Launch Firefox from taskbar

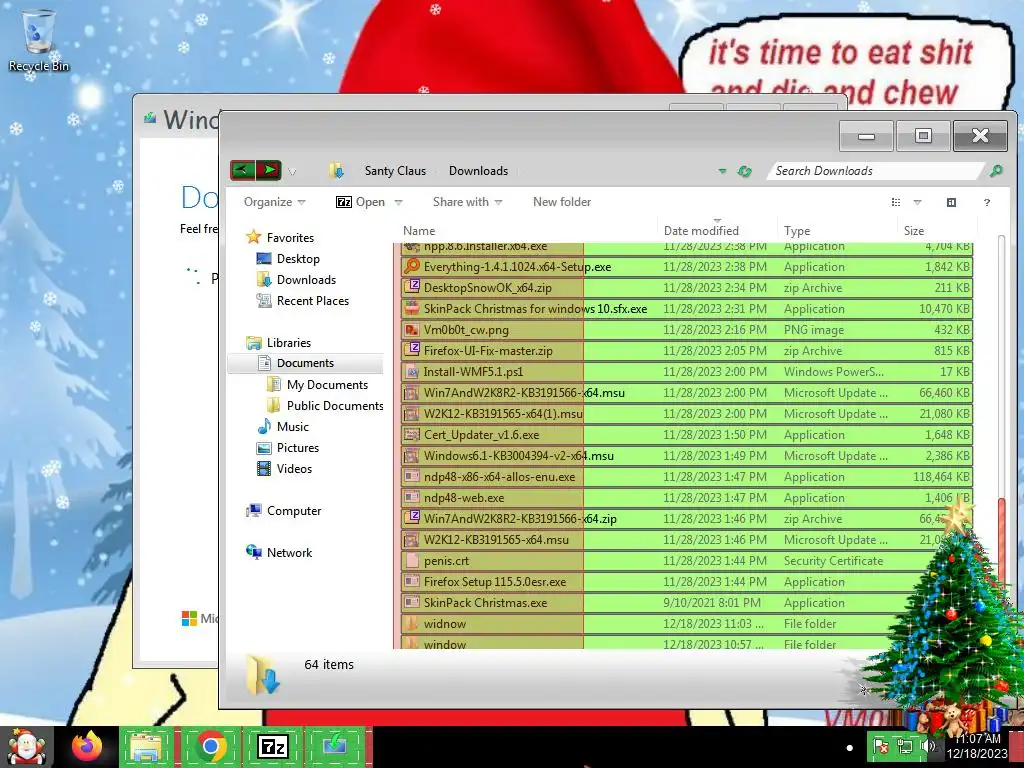pos(88,746)
